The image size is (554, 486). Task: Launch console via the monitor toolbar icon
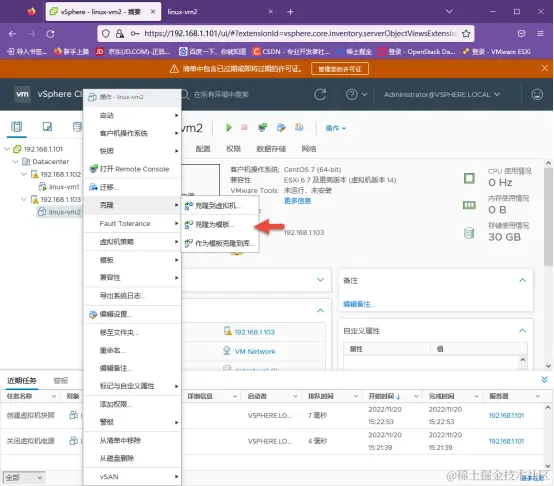pyautogui.click(x=262, y=127)
